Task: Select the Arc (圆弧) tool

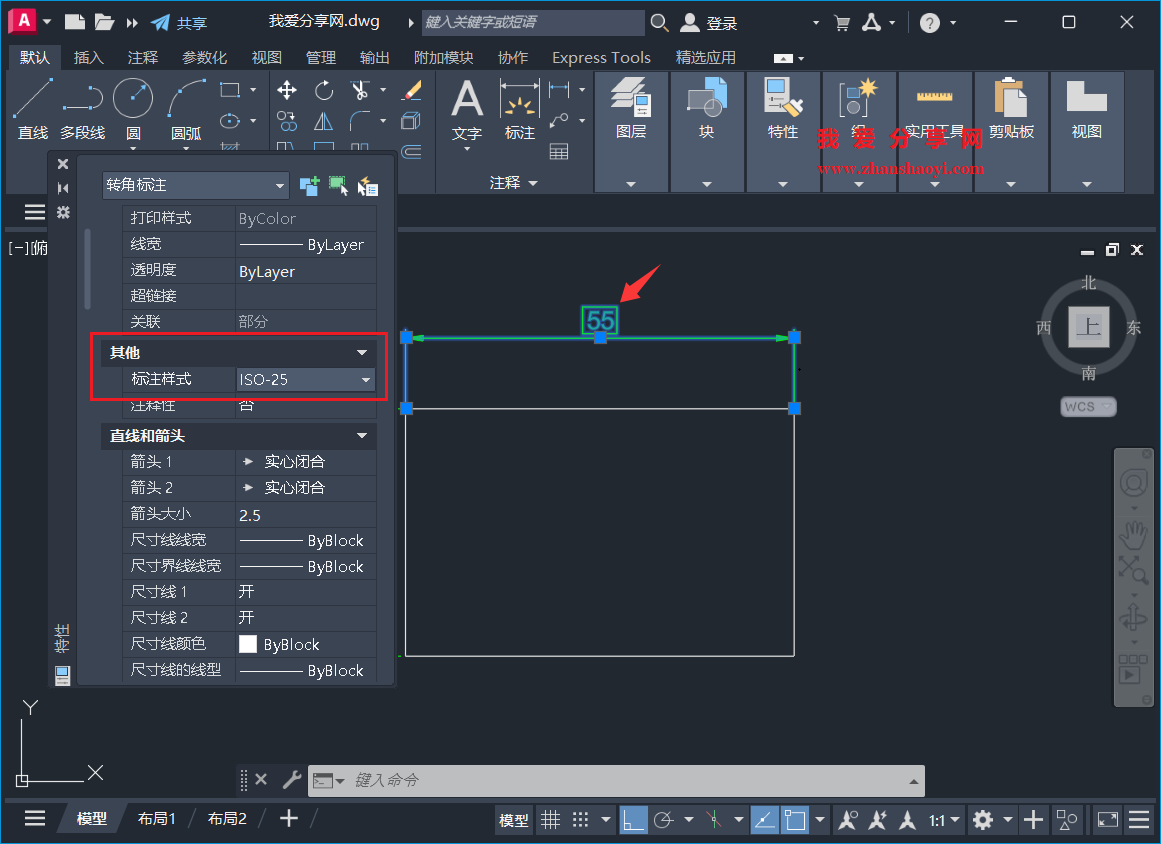Action: (x=186, y=108)
